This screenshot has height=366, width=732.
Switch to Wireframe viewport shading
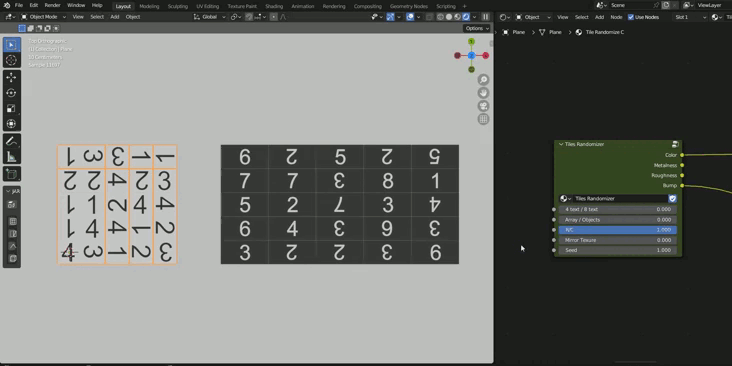pos(440,17)
